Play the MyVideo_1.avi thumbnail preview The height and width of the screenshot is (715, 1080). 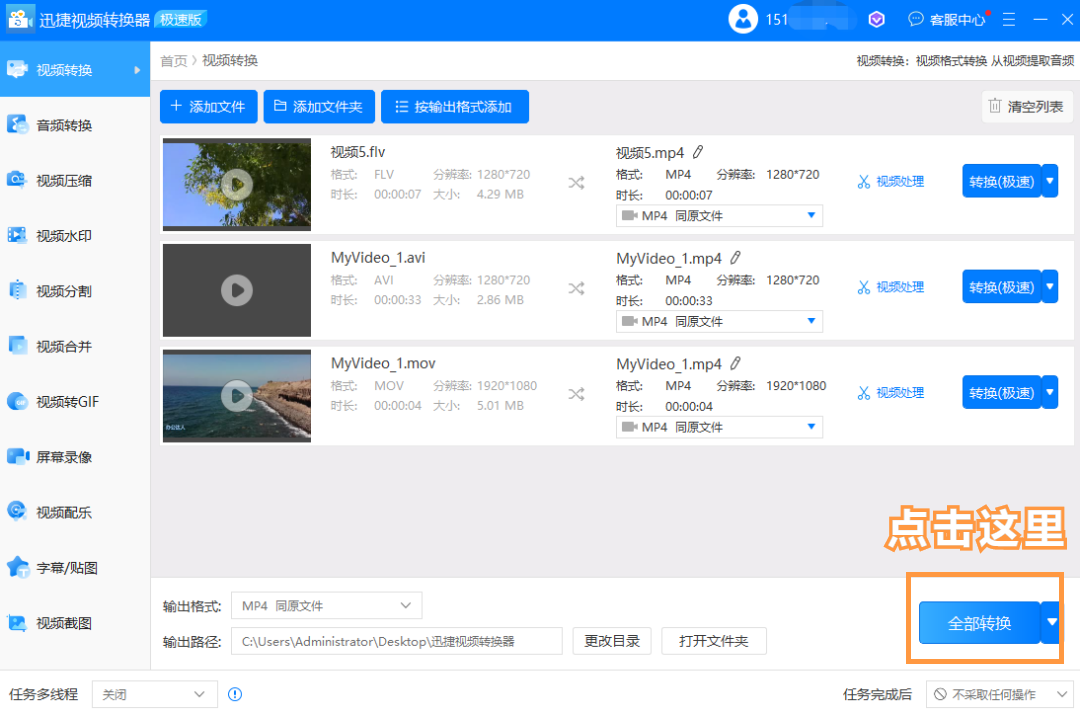coord(237,290)
